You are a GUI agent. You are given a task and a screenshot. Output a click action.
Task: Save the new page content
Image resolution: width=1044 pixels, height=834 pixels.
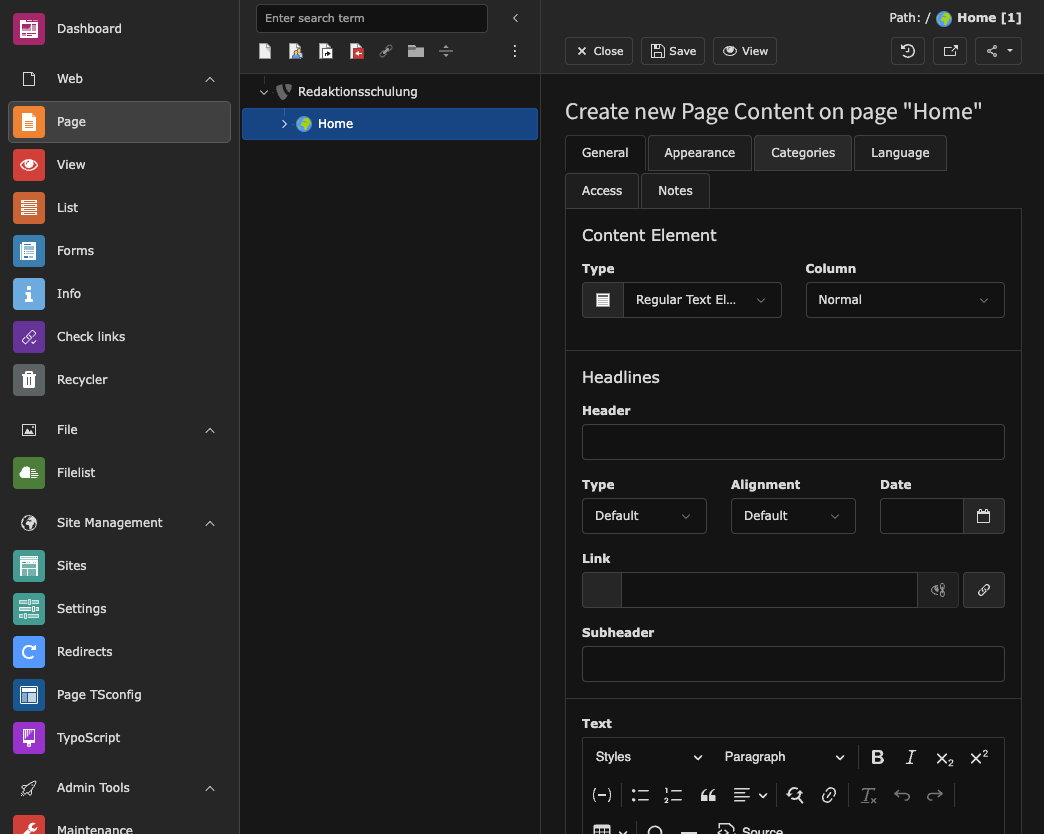click(672, 51)
